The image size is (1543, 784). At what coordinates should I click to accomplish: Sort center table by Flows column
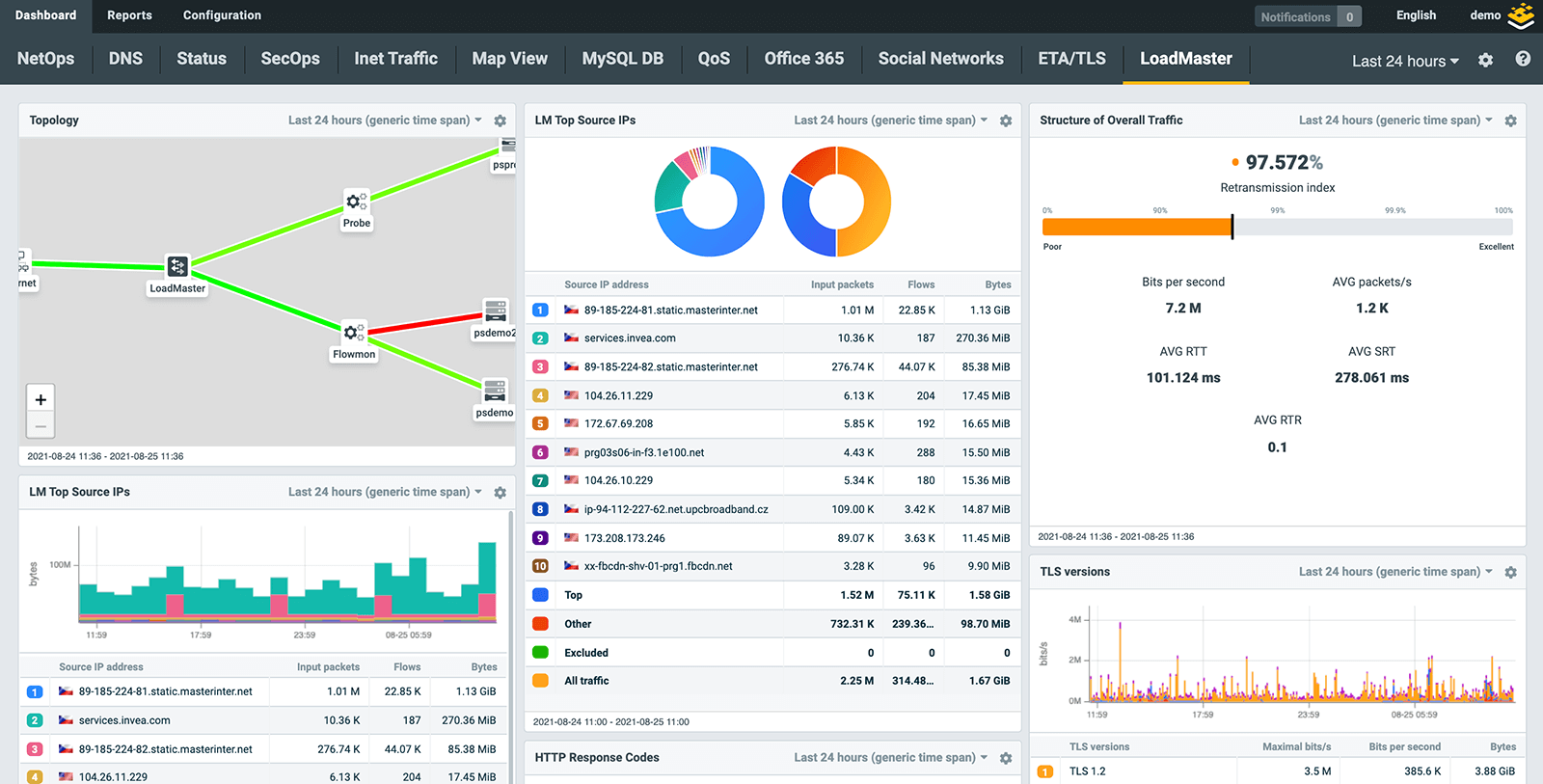click(921, 284)
